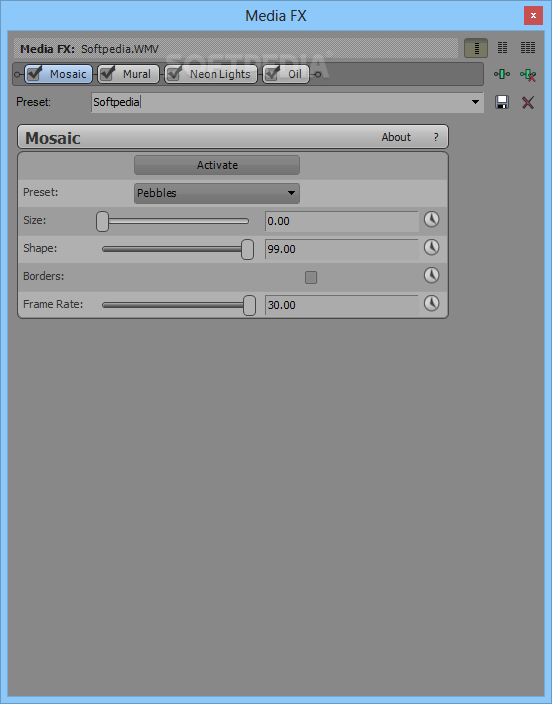The height and width of the screenshot is (704, 552).
Task: Select the Mural plug-in tab
Action: [128, 74]
